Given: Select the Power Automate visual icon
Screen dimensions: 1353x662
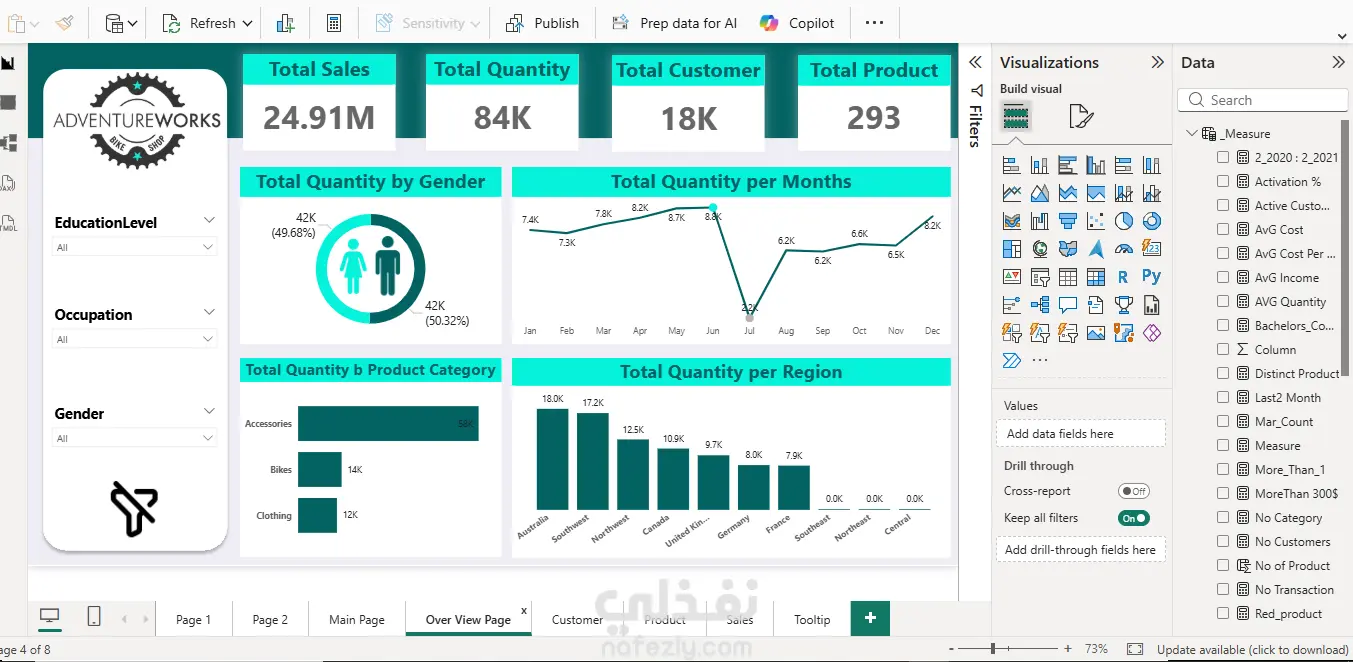Looking at the screenshot, I should (1011, 360).
